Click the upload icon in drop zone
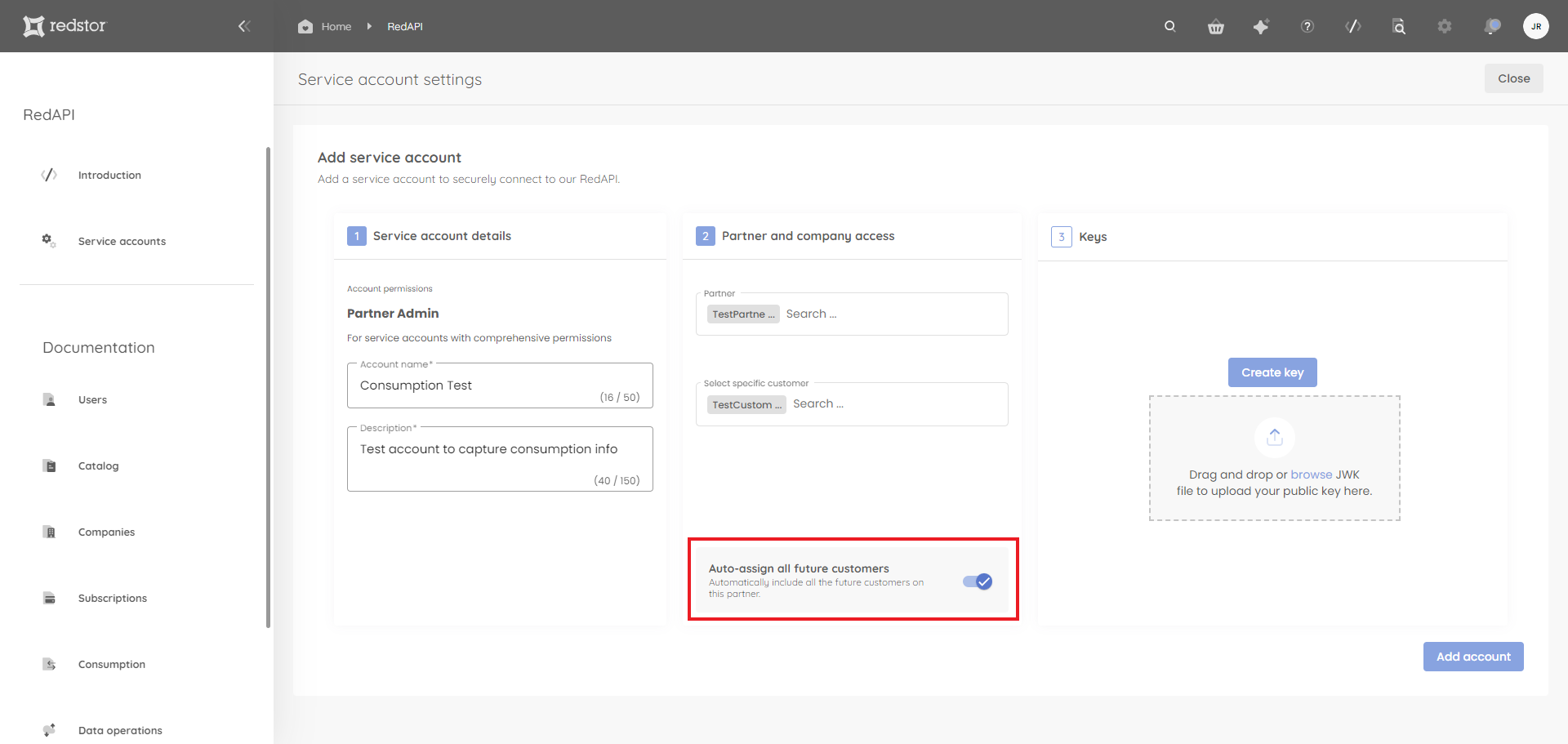 (1274, 438)
